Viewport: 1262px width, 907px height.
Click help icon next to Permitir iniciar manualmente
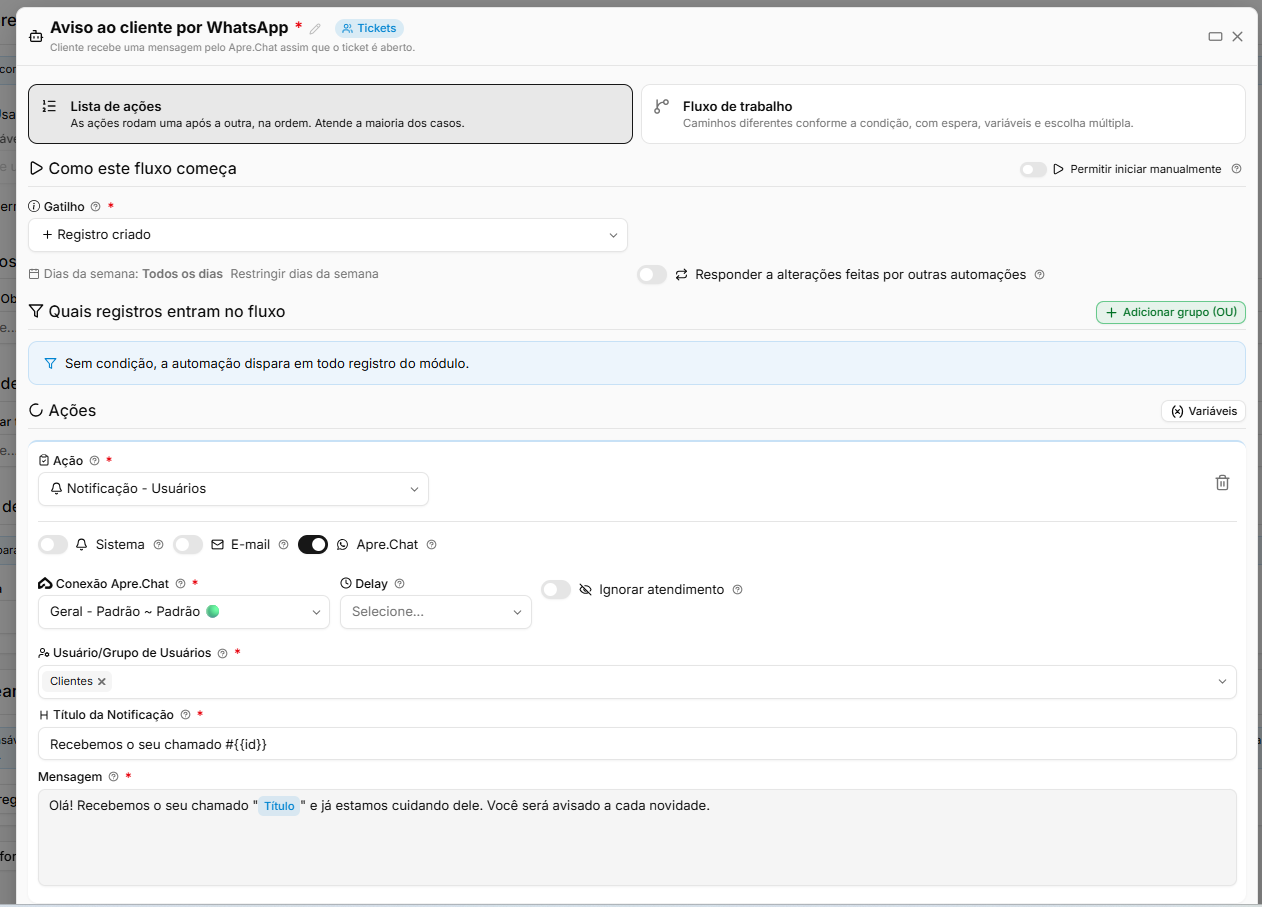1237,169
